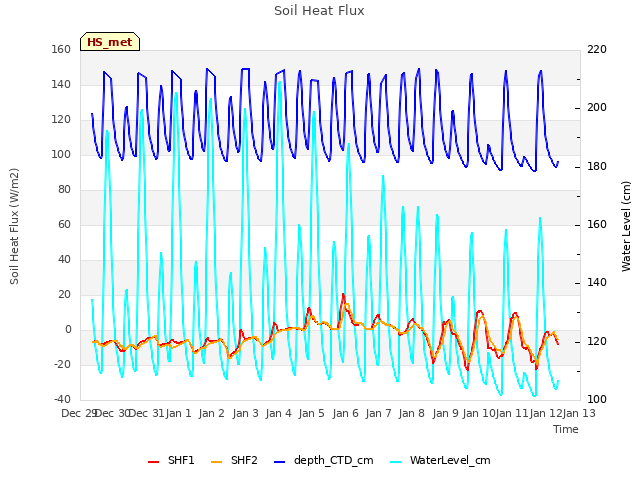Click the 160 left y-axis tick label
640x480 pixels.
point(61,49)
